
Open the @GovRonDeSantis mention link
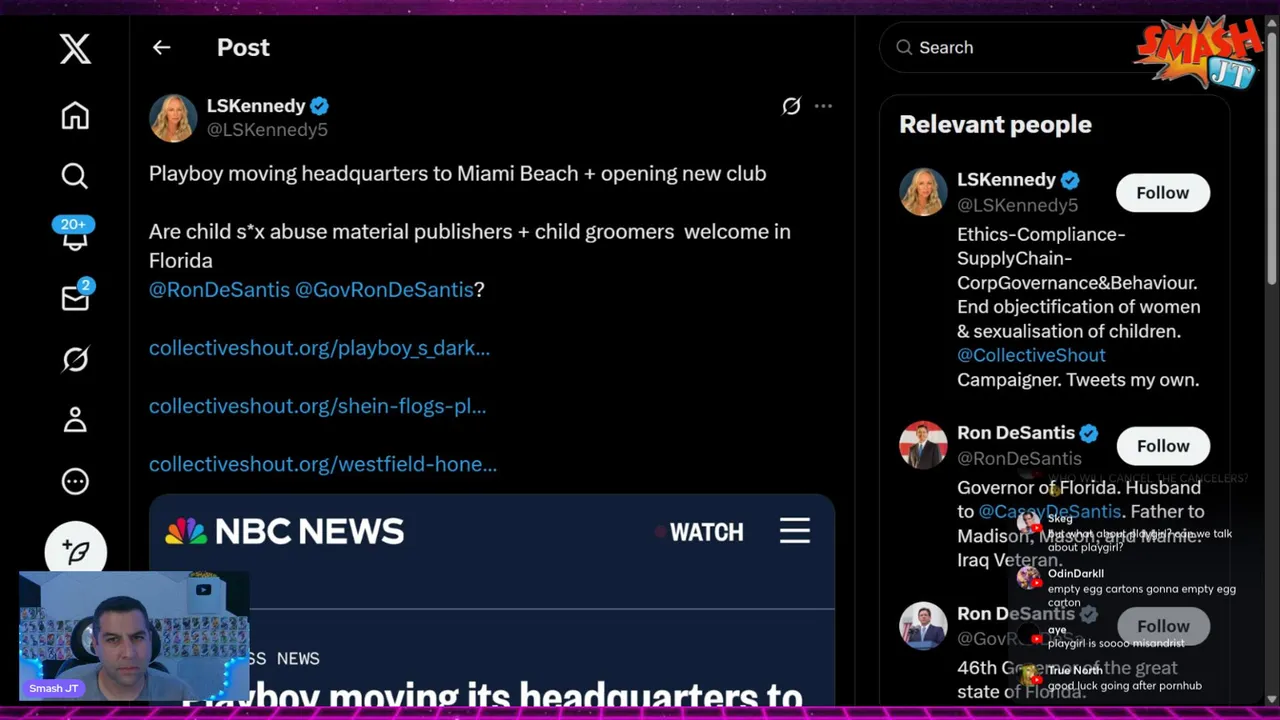click(384, 289)
